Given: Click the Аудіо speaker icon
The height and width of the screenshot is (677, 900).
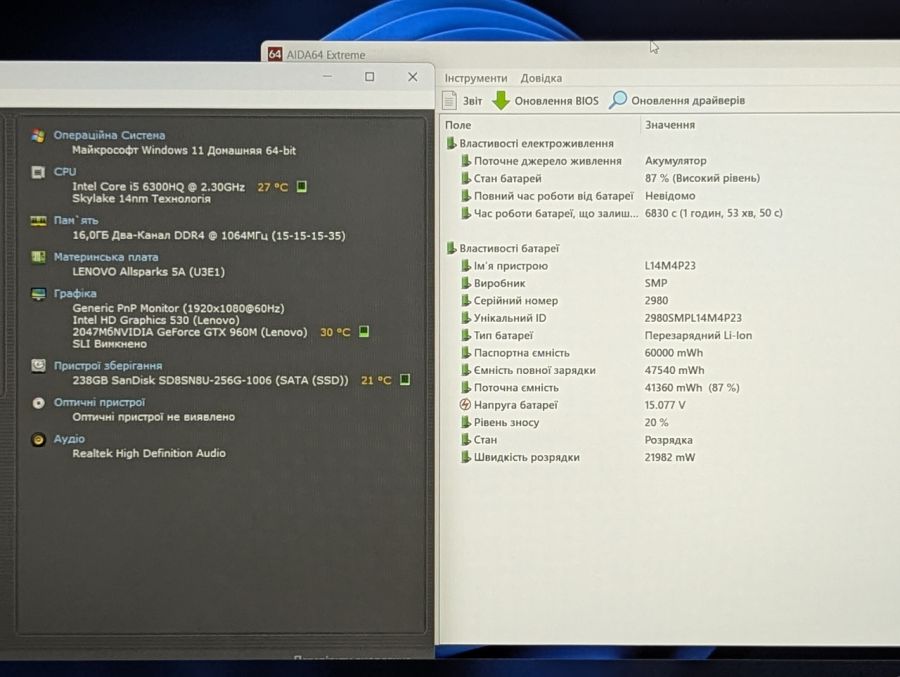Looking at the screenshot, I should pyautogui.click(x=38, y=440).
